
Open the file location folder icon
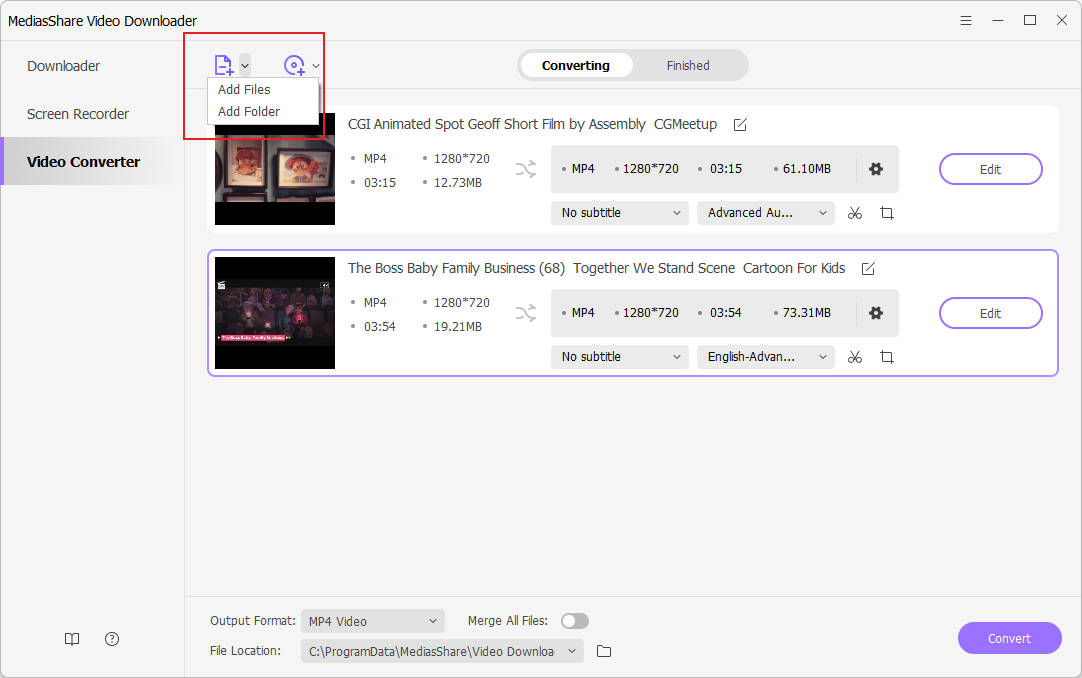click(604, 651)
